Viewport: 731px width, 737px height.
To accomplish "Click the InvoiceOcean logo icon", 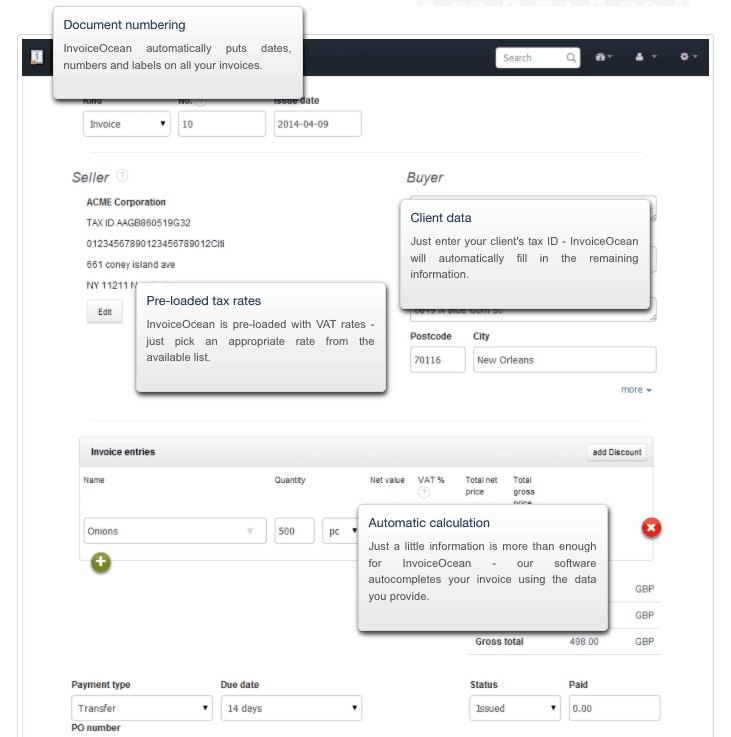I will coord(37,57).
